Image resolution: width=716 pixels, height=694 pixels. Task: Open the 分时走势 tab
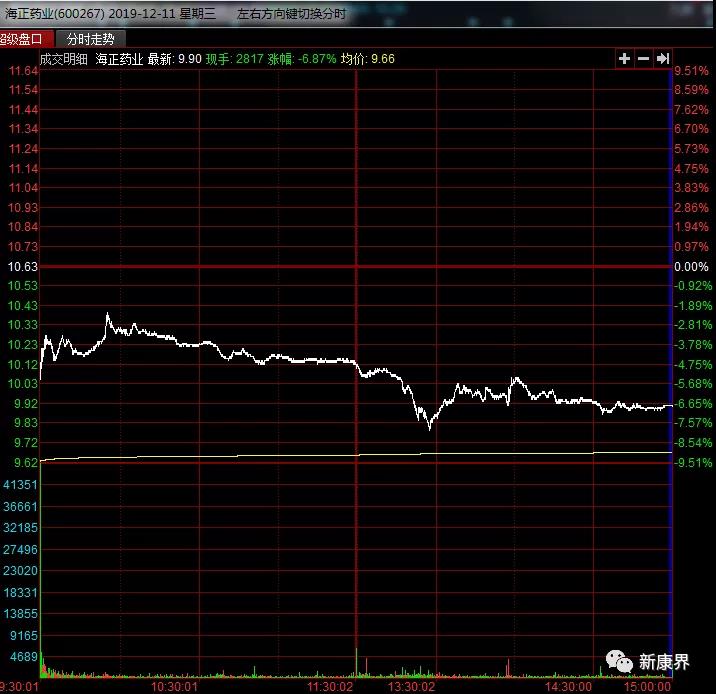click(x=90, y=39)
